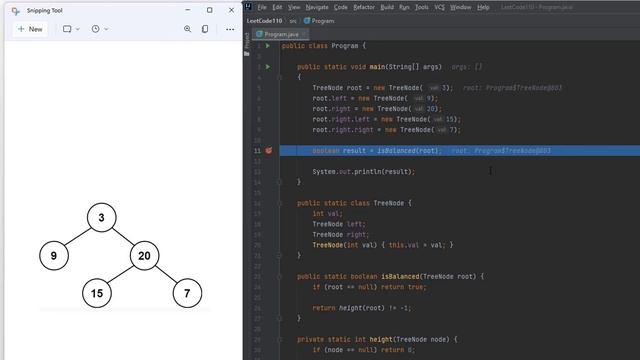The image size is (640, 360).
Task: Open the Navigate menu
Action: (x=317, y=7)
